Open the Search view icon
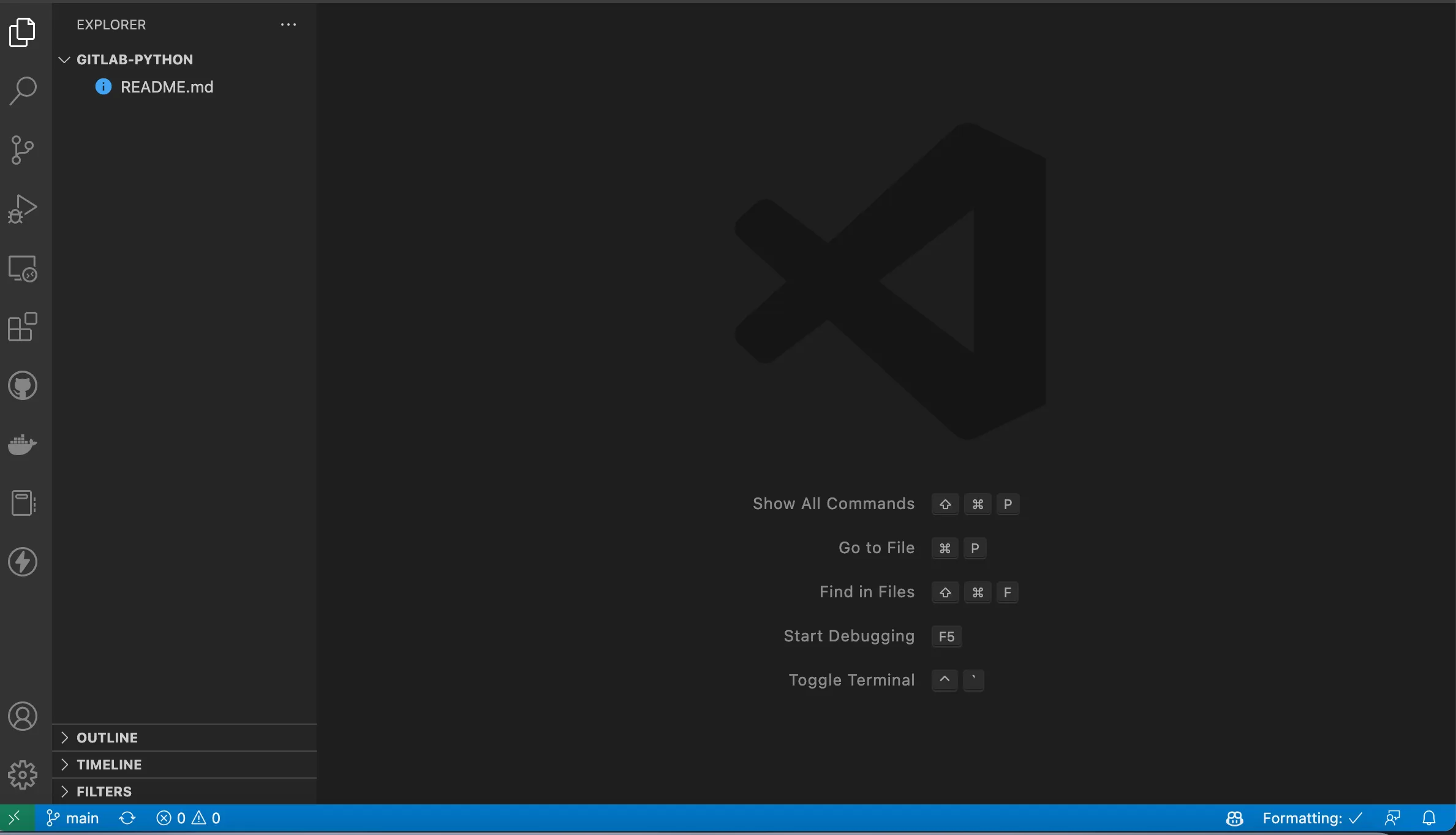The width and height of the screenshot is (1456, 835). click(23, 91)
